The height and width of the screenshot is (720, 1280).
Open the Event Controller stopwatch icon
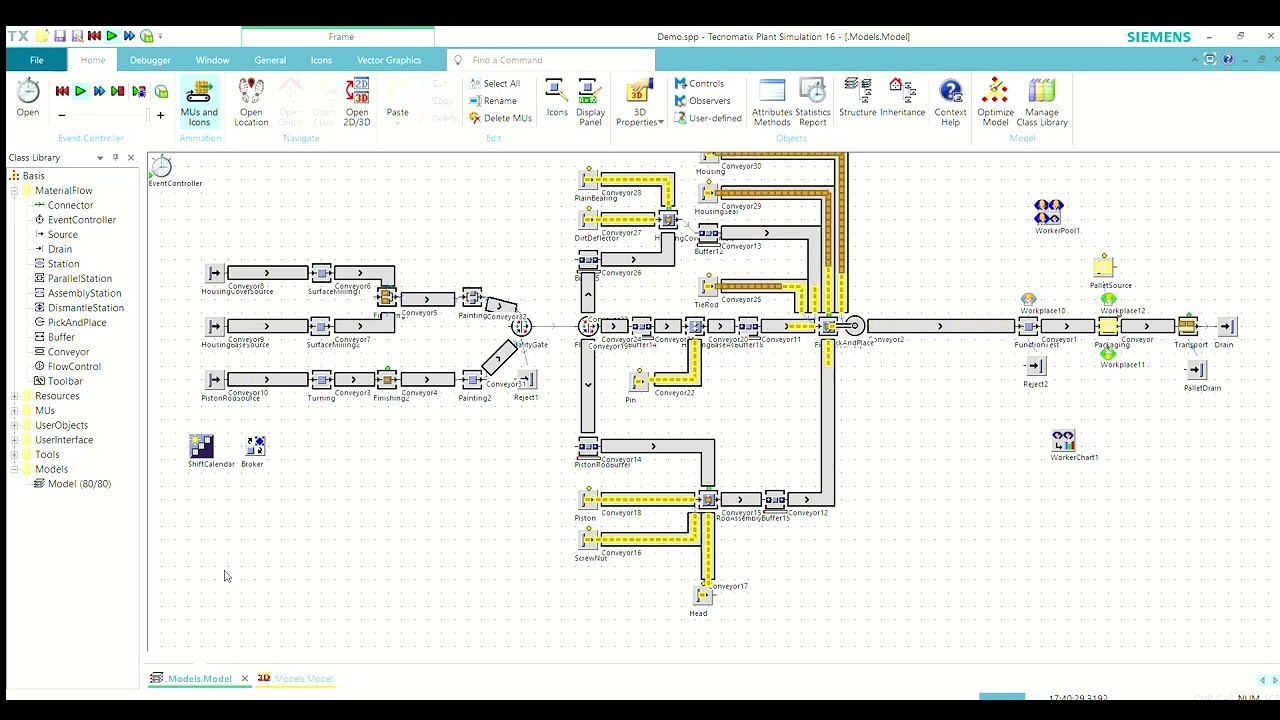pos(28,98)
